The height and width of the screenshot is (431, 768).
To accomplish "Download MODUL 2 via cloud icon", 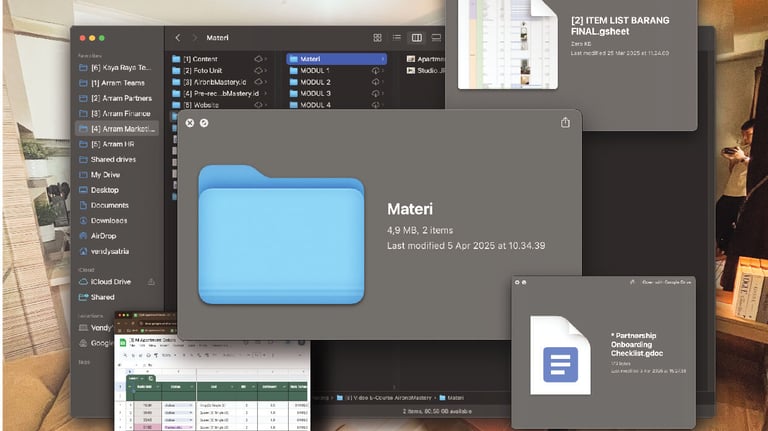I will pyautogui.click(x=375, y=82).
